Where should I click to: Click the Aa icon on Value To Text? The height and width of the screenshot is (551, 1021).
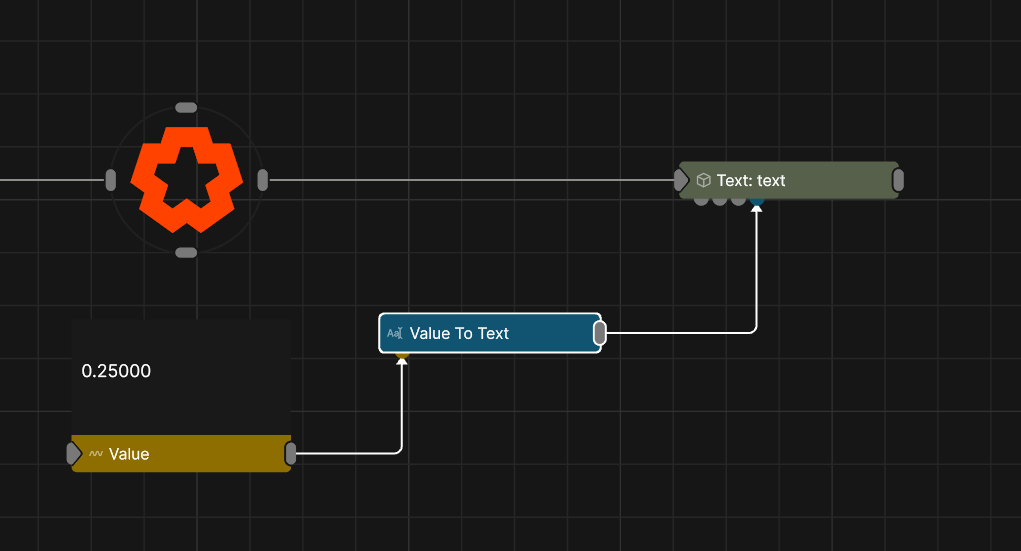coord(395,334)
